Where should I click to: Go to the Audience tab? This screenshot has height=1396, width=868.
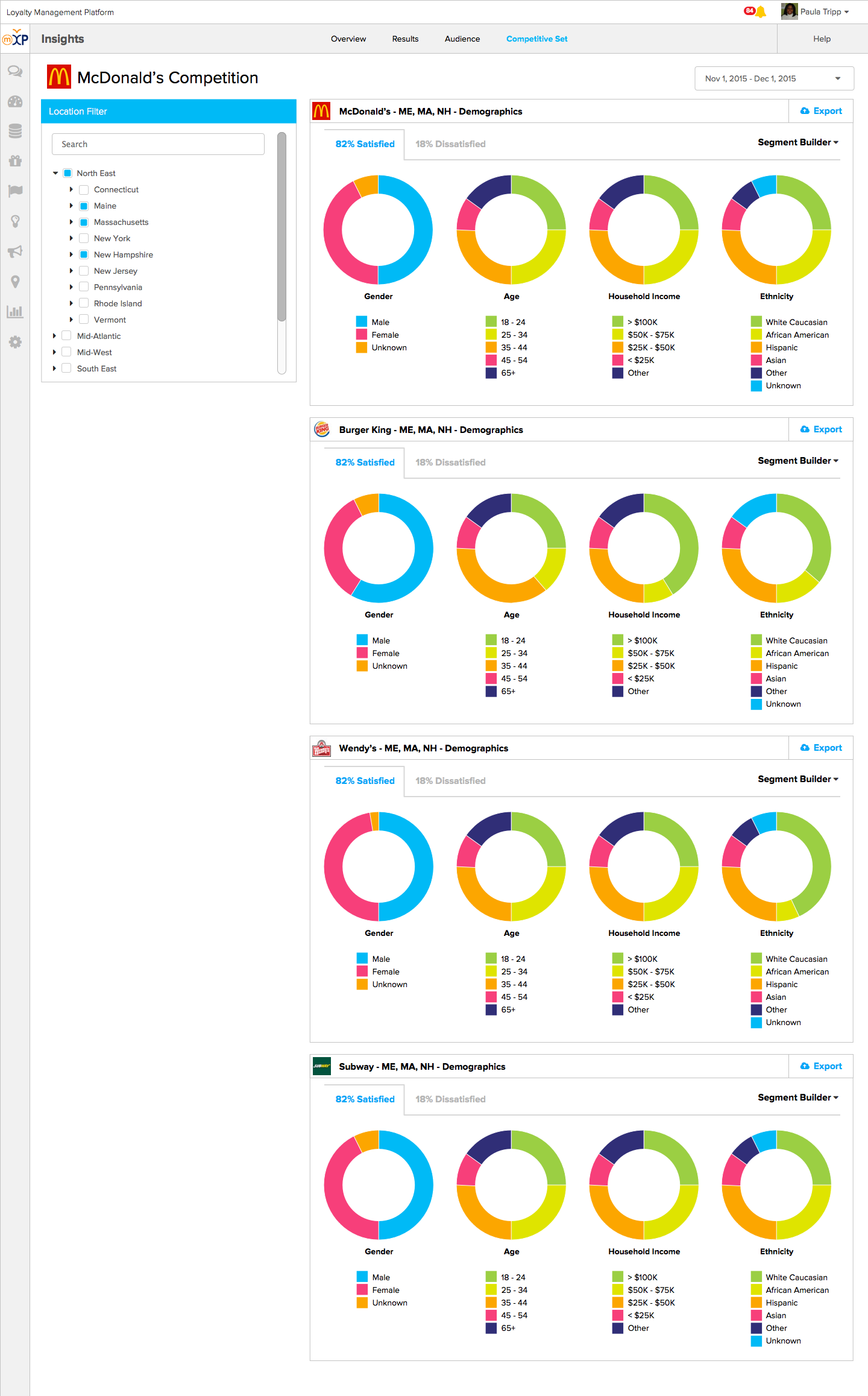click(x=462, y=39)
